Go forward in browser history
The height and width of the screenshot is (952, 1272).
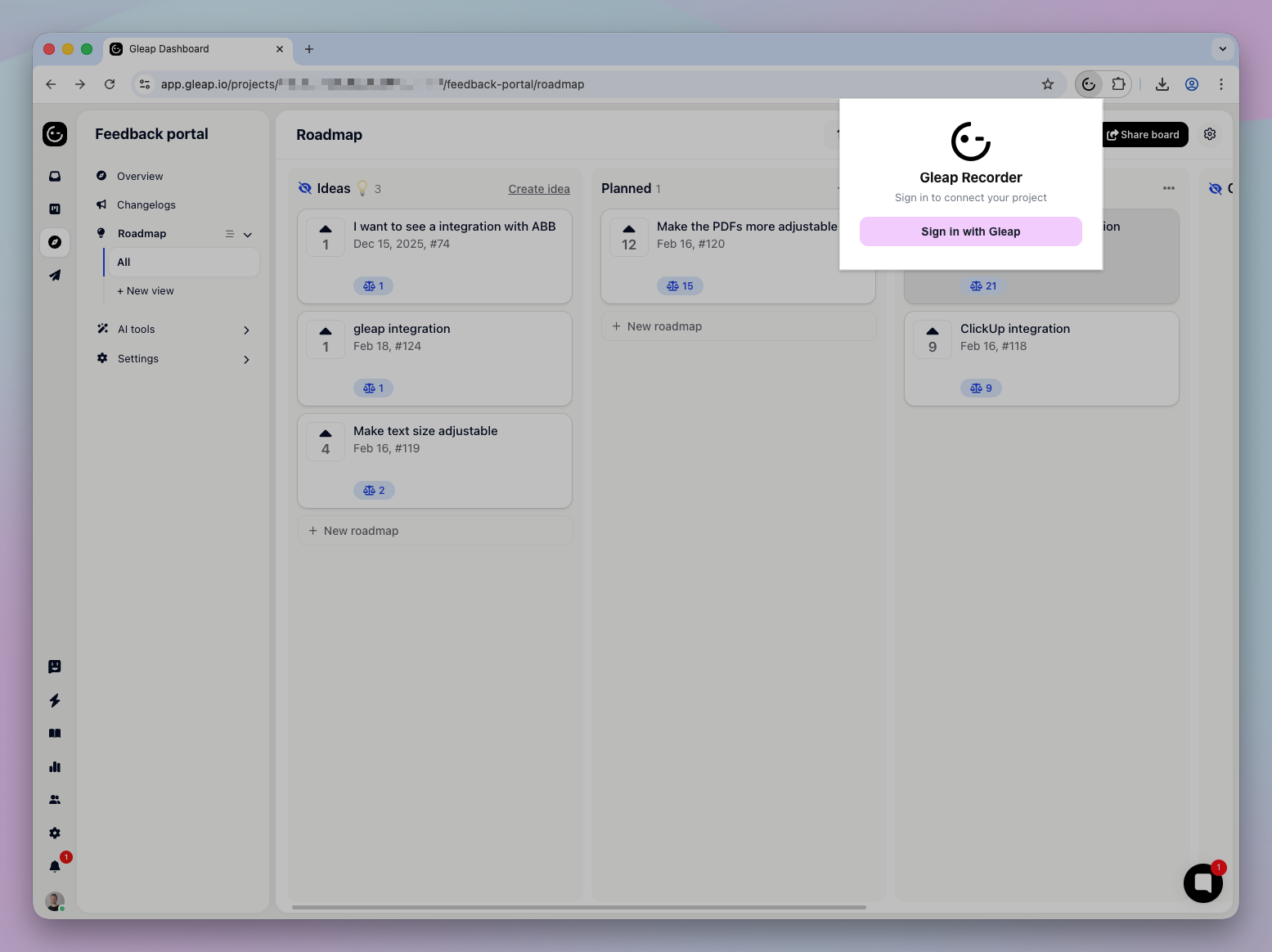80,84
